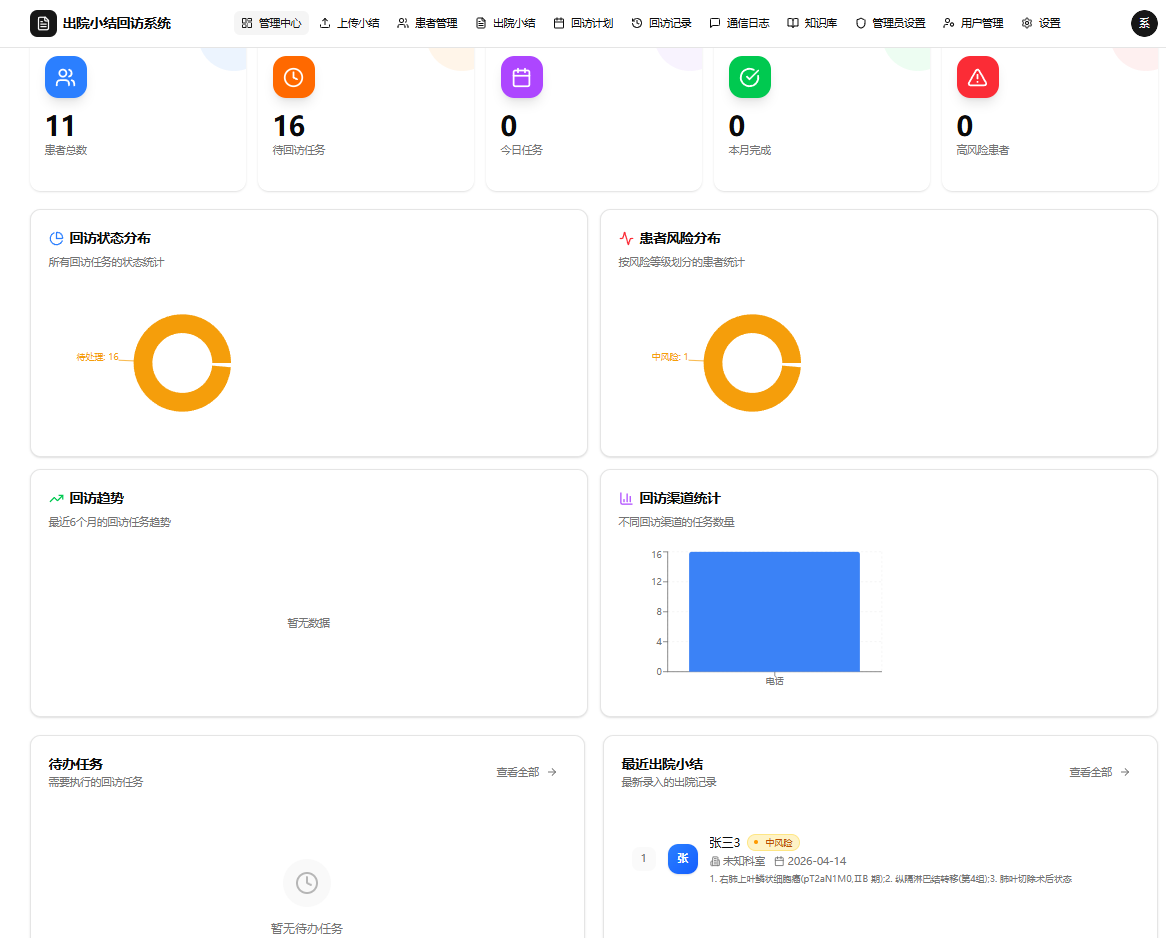Viewport: 1166px width, 938px height.
Task: Click the purple 今日任务 calendar icon
Action: [521, 77]
